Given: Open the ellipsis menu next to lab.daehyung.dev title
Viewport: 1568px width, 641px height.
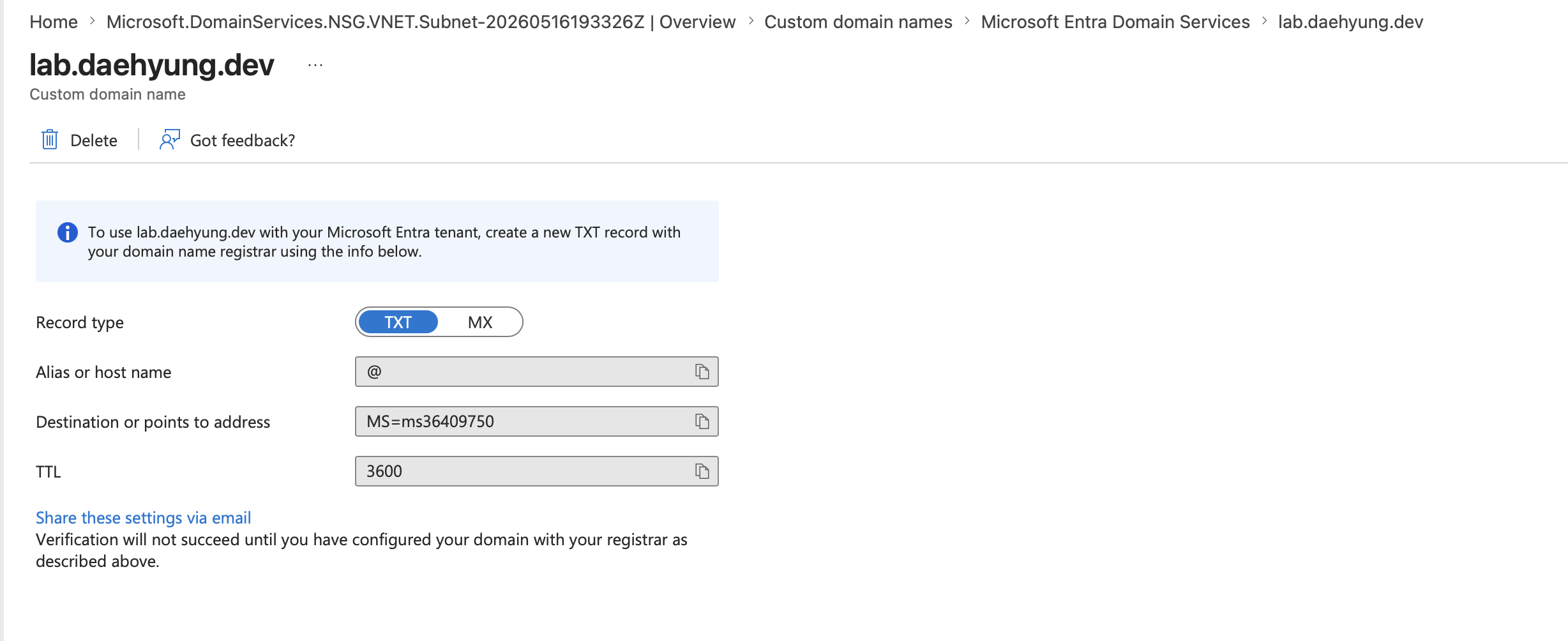Looking at the screenshot, I should click(x=315, y=65).
